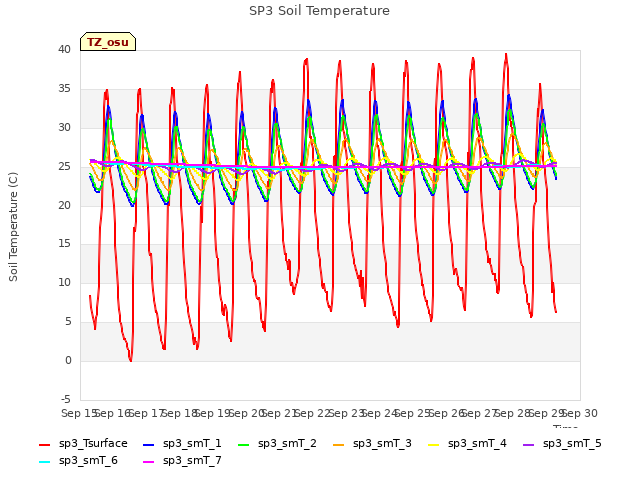Viewport: 640px width, 480px height.
Task: Click the Soil Temperature (C) axis label
Action: click(13, 227)
